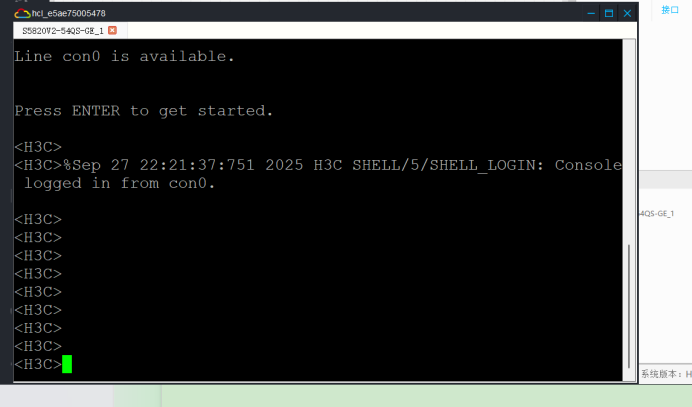Click first <H3C> prompt below Press ENTER line
The height and width of the screenshot is (407, 692).
click(38, 147)
